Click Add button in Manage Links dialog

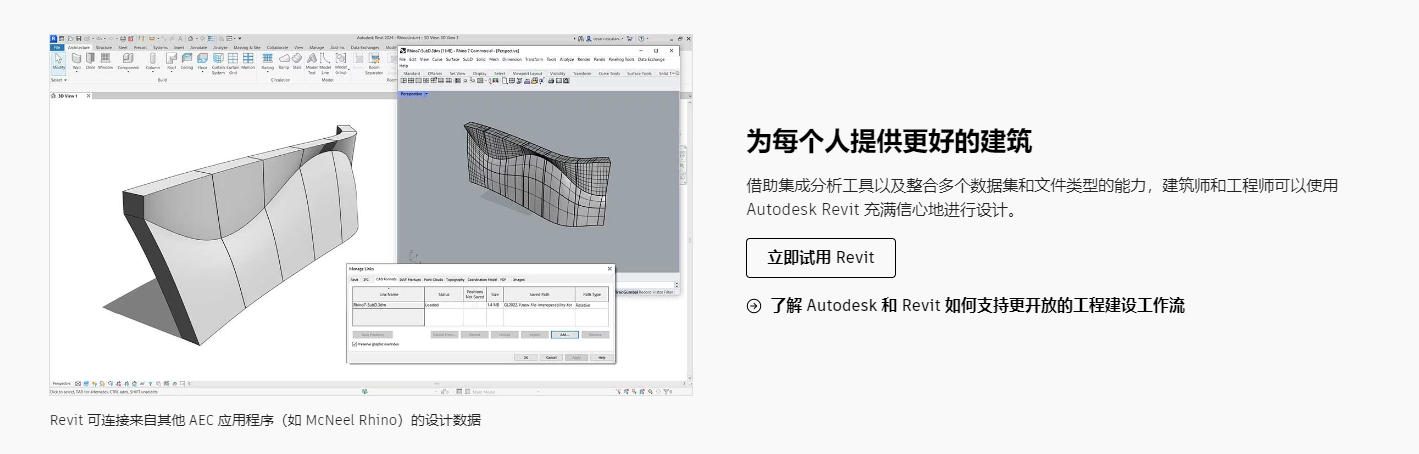563,334
